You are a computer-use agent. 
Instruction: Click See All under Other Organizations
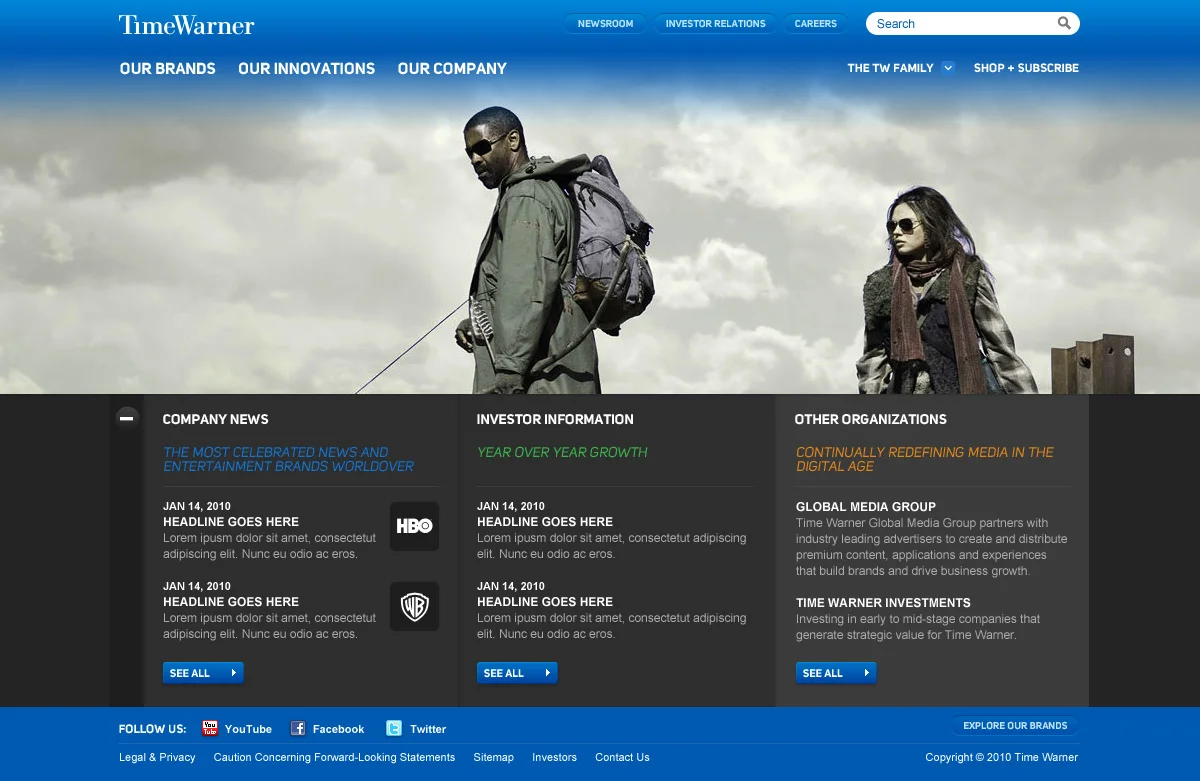[836, 673]
